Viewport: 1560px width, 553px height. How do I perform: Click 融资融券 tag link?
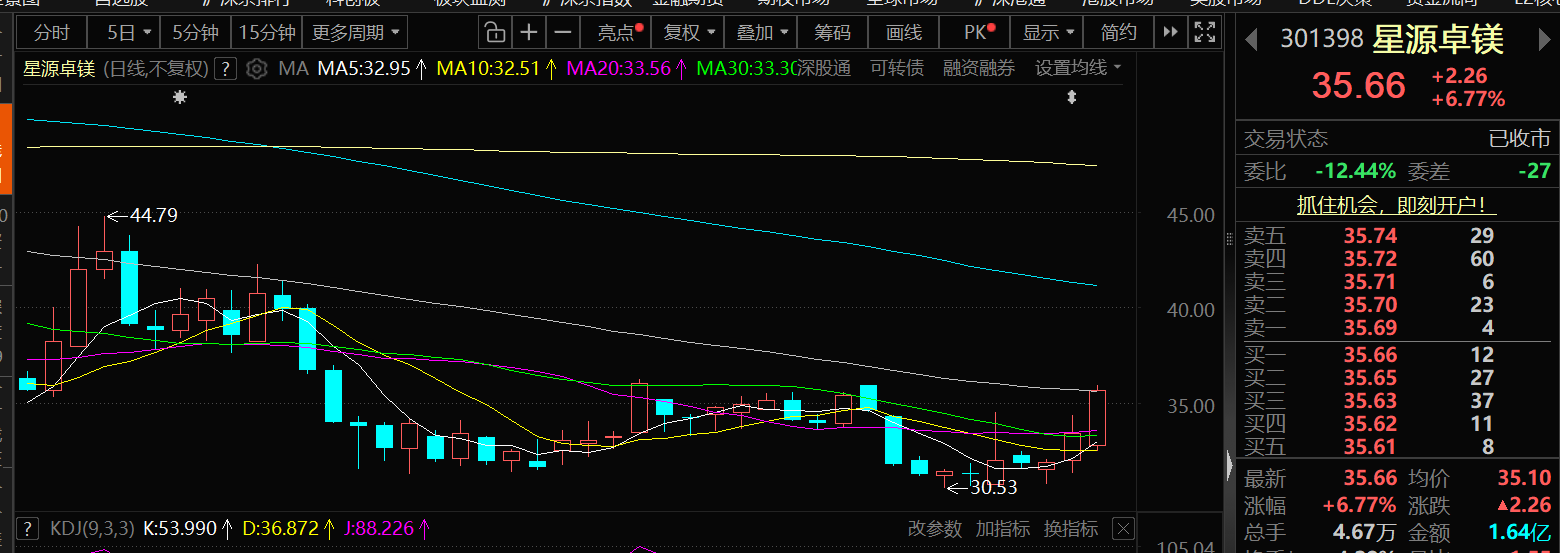pyautogui.click(x=979, y=69)
